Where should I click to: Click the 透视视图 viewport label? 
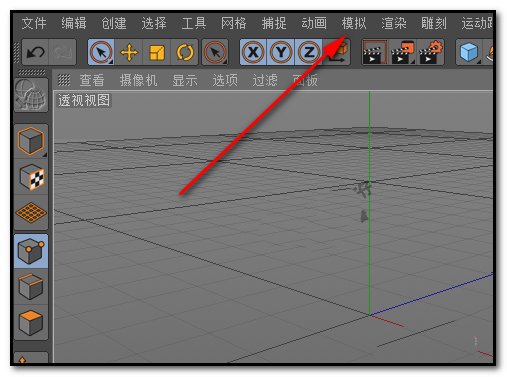click(84, 100)
